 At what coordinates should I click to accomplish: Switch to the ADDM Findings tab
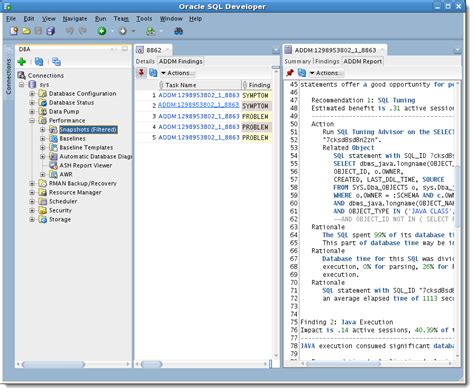pos(180,61)
